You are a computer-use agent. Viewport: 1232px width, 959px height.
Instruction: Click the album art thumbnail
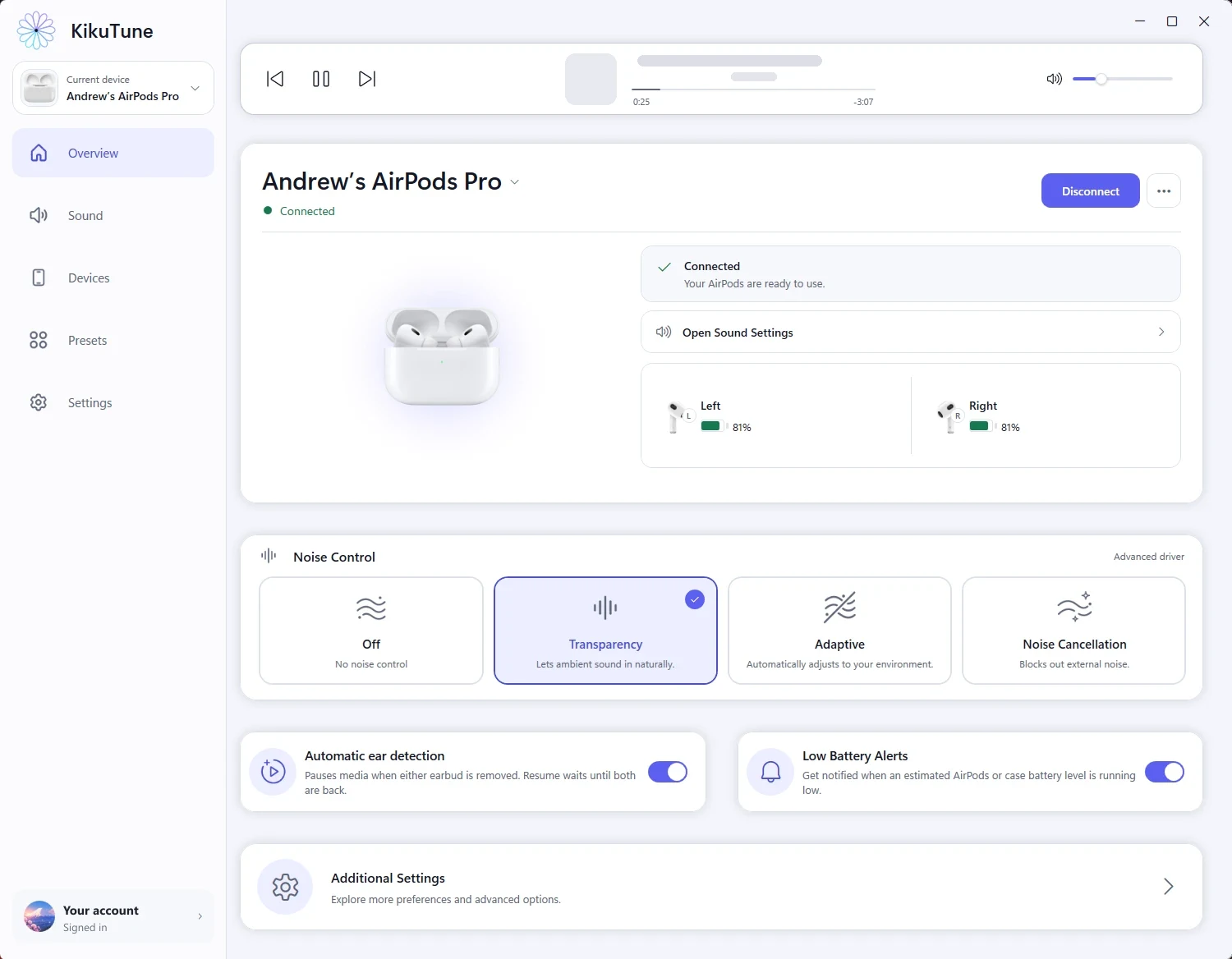[x=591, y=79]
